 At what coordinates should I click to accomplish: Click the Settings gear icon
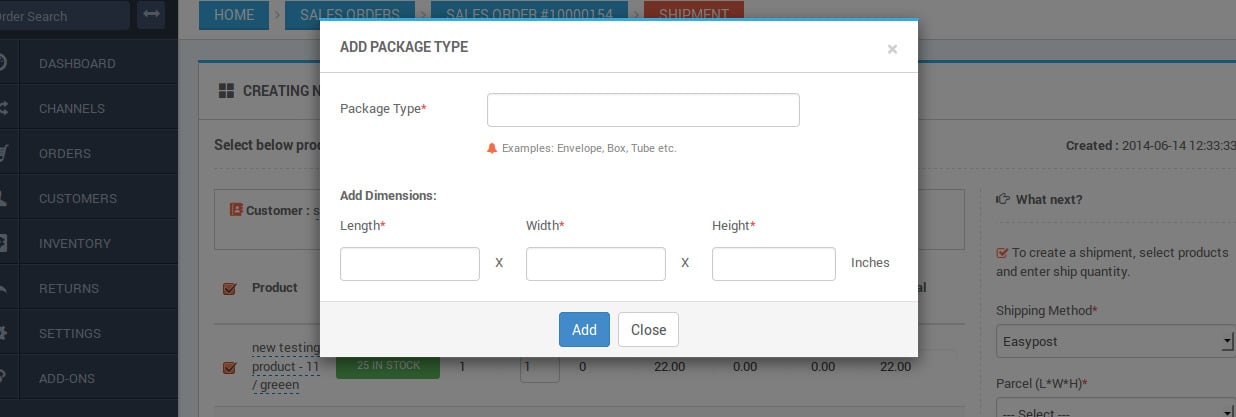tap(4, 333)
